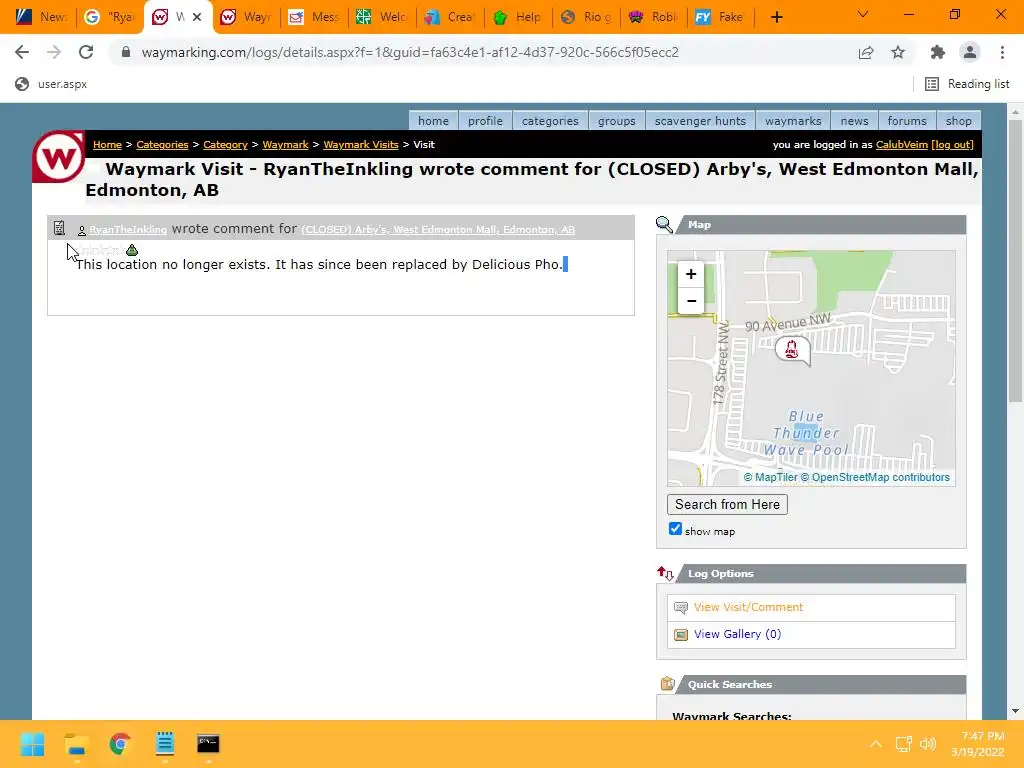
Task: Open the Reading list
Action: 967,84
